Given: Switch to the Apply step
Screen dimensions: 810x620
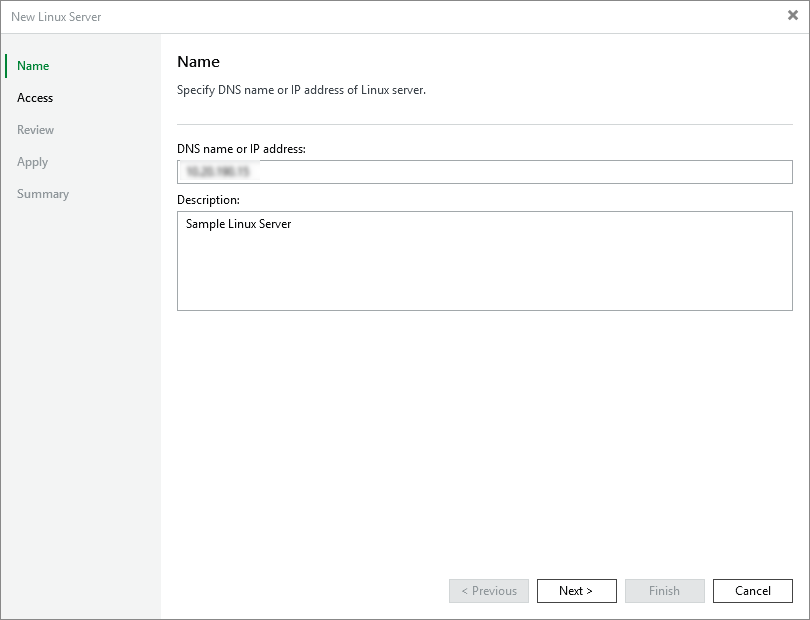Looking at the screenshot, I should pos(32,162).
